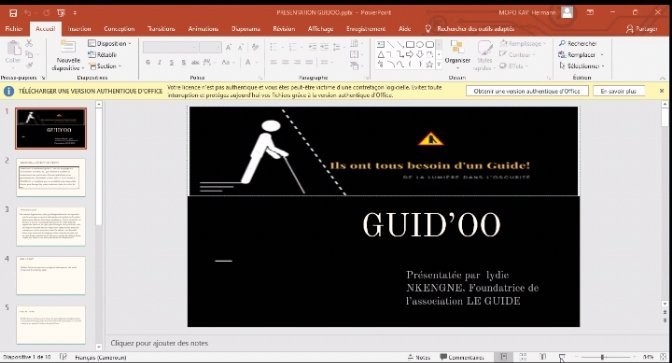This screenshot has width=672, height=363.
Task: Switch to the Révision tab
Action: click(284, 29)
